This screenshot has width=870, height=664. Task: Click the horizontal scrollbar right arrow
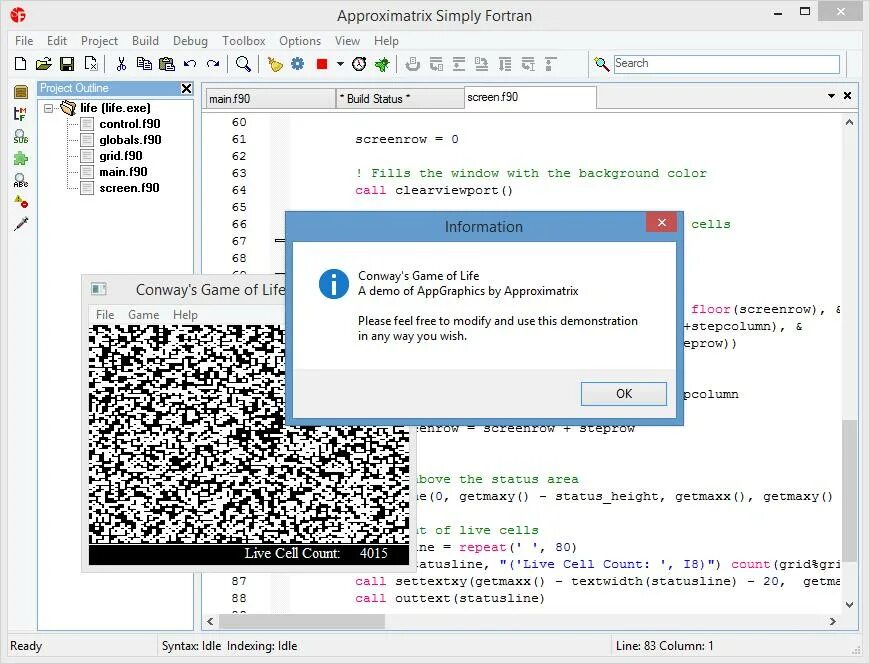click(833, 621)
